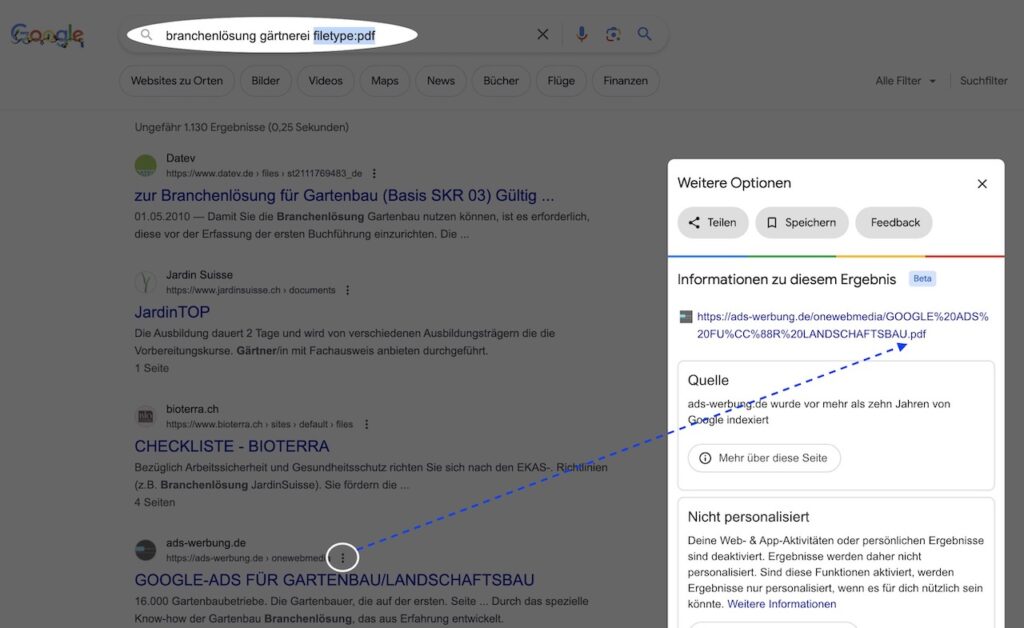Select the Bilder filter tab

(x=265, y=81)
